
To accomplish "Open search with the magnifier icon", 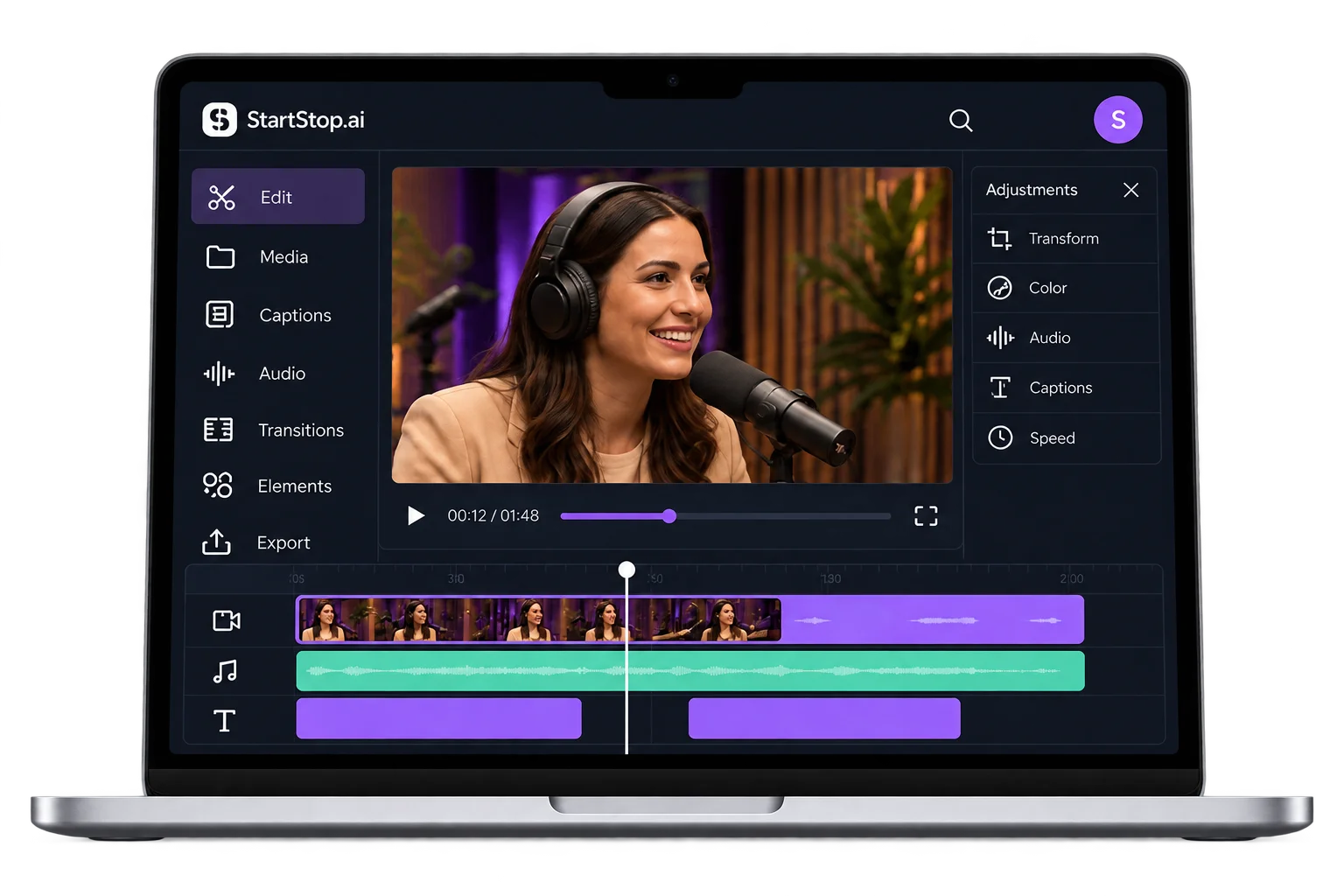I will click(961, 120).
